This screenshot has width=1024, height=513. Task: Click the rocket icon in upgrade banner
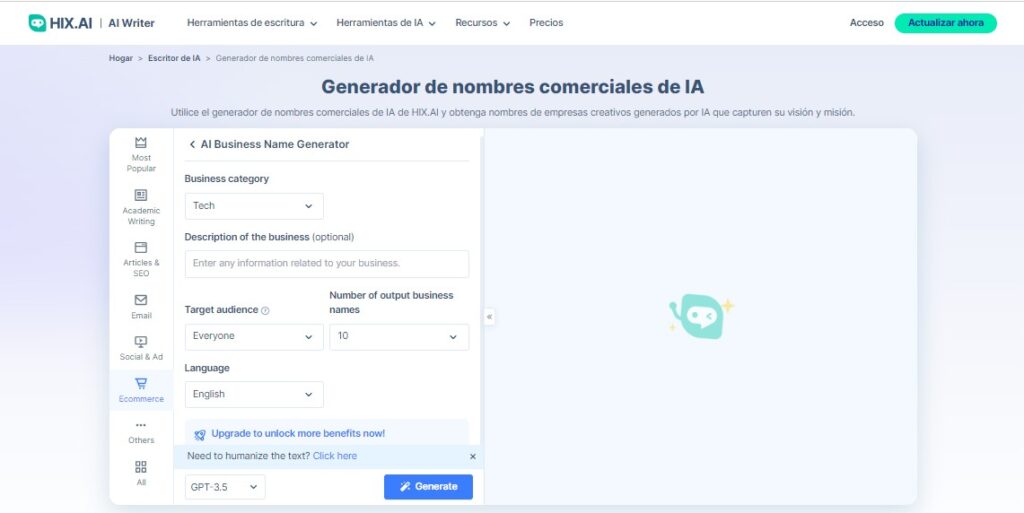click(200, 434)
